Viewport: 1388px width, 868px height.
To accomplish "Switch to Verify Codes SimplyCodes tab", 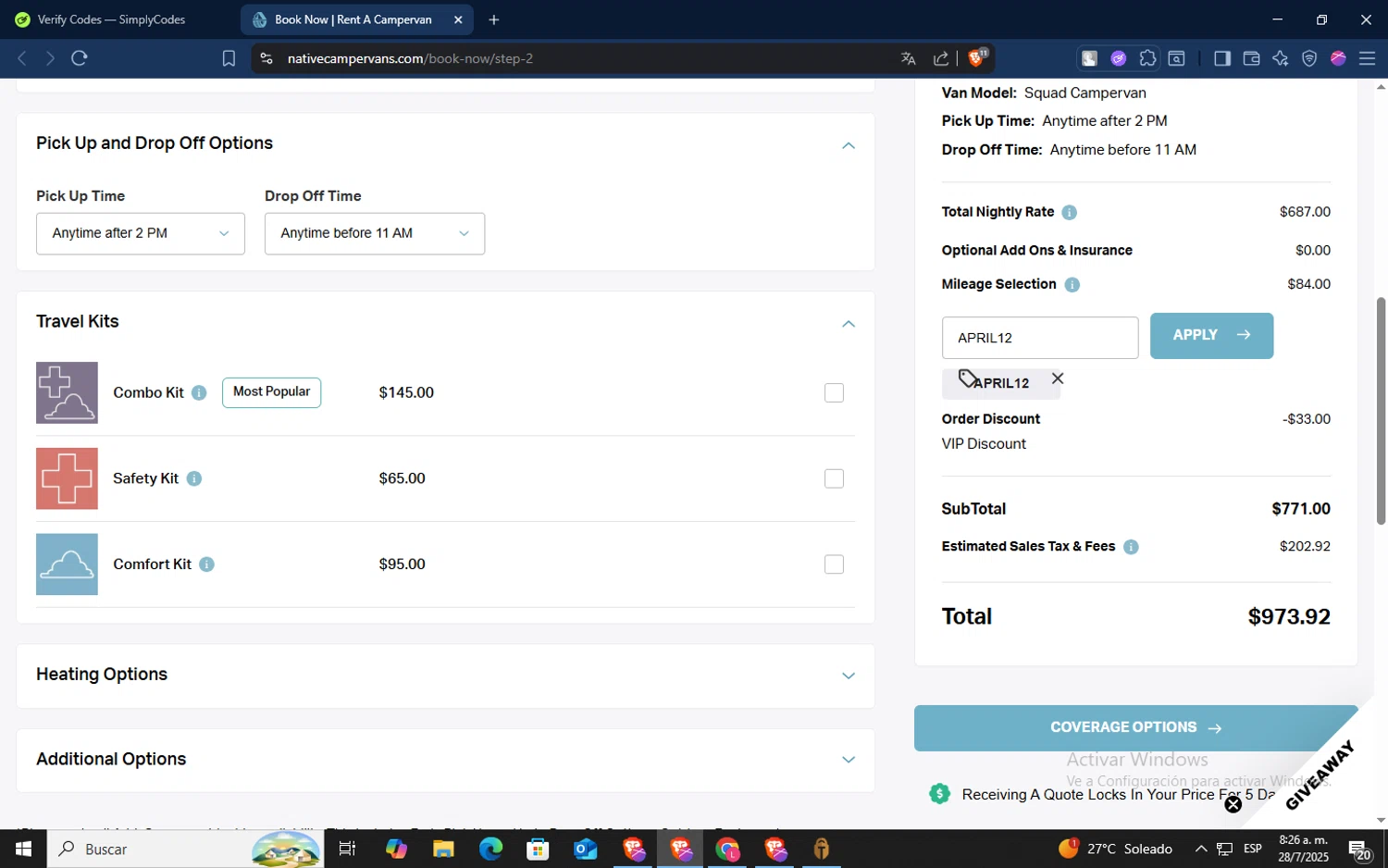I will [x=111, y=19].
